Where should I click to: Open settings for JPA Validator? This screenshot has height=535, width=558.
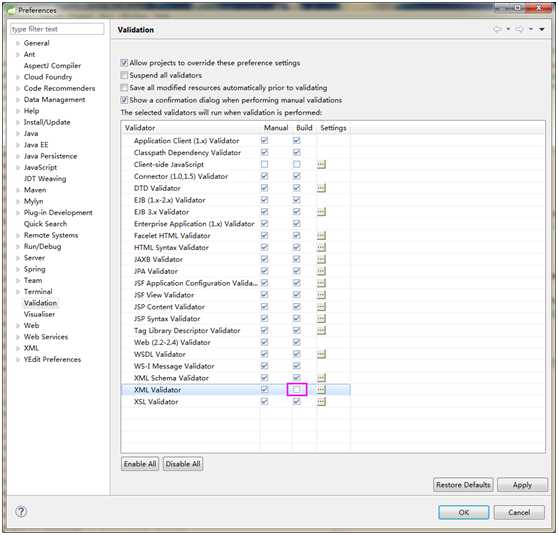321,271
